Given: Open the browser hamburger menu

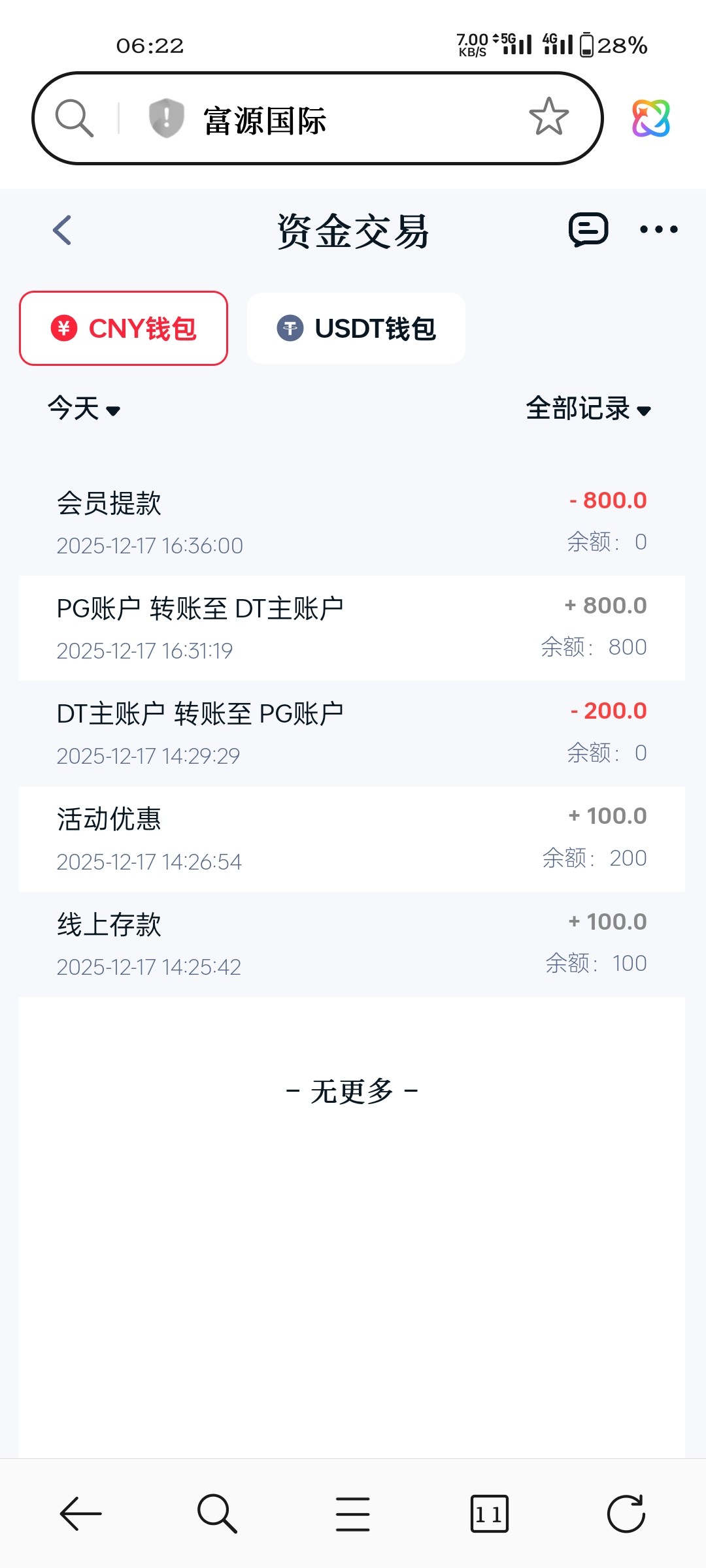Looking at the screenshot, I should click(x=353, y=1513).
